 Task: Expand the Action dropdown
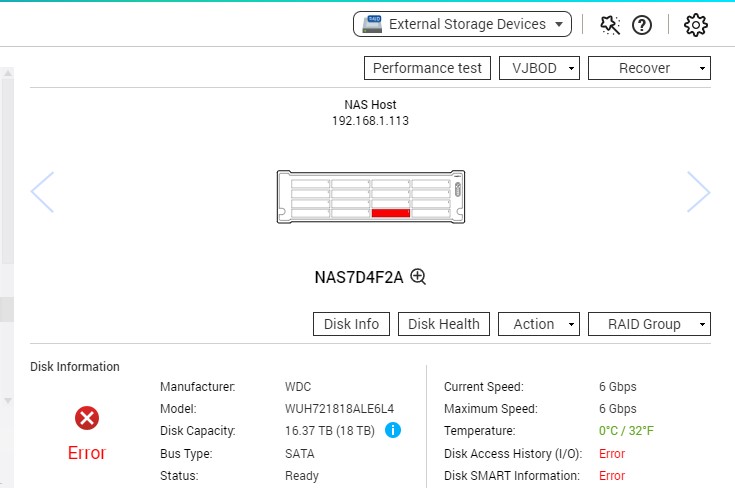click(539, 324)
